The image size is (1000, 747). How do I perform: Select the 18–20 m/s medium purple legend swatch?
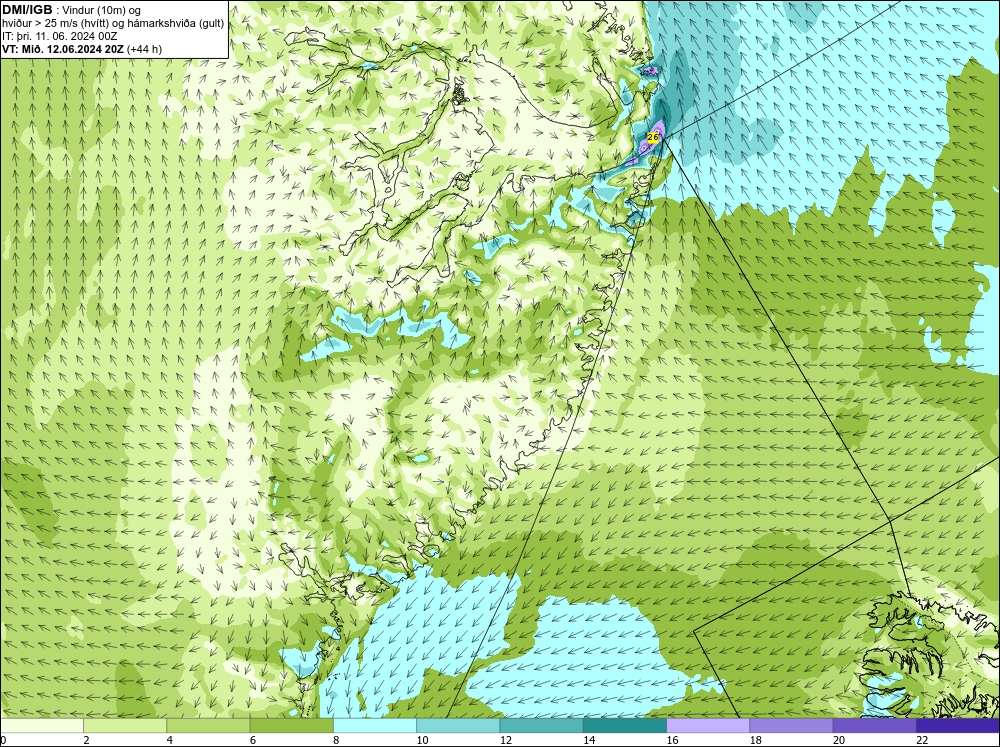(x=791, y=726)
